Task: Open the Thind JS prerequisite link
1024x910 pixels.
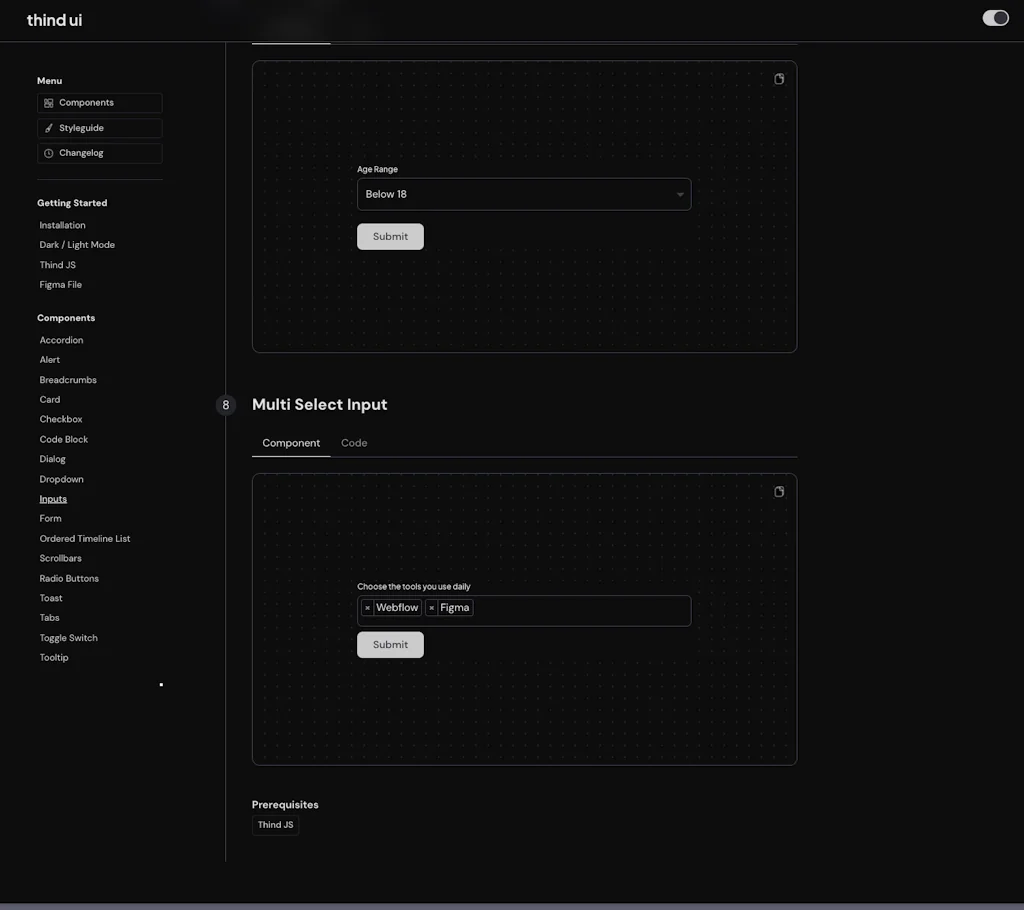Action: coord(275,824)
